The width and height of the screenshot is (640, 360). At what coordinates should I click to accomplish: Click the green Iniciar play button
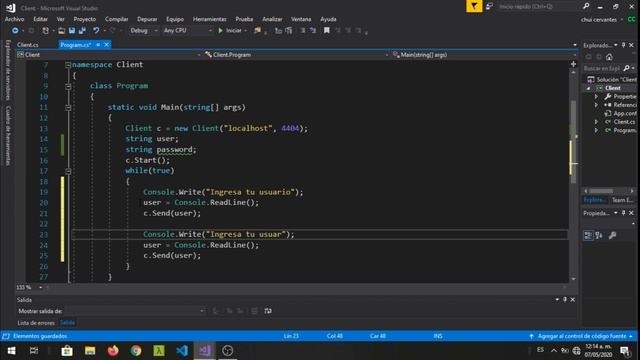pyautogui.click(x=220, y=31)
